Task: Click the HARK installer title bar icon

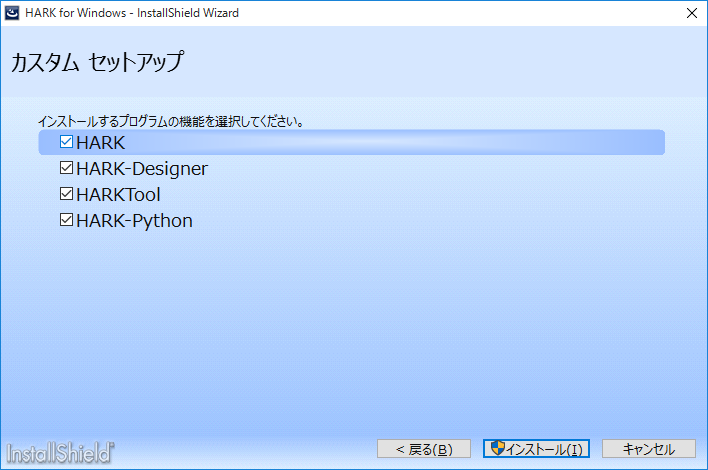Action: 12,13
